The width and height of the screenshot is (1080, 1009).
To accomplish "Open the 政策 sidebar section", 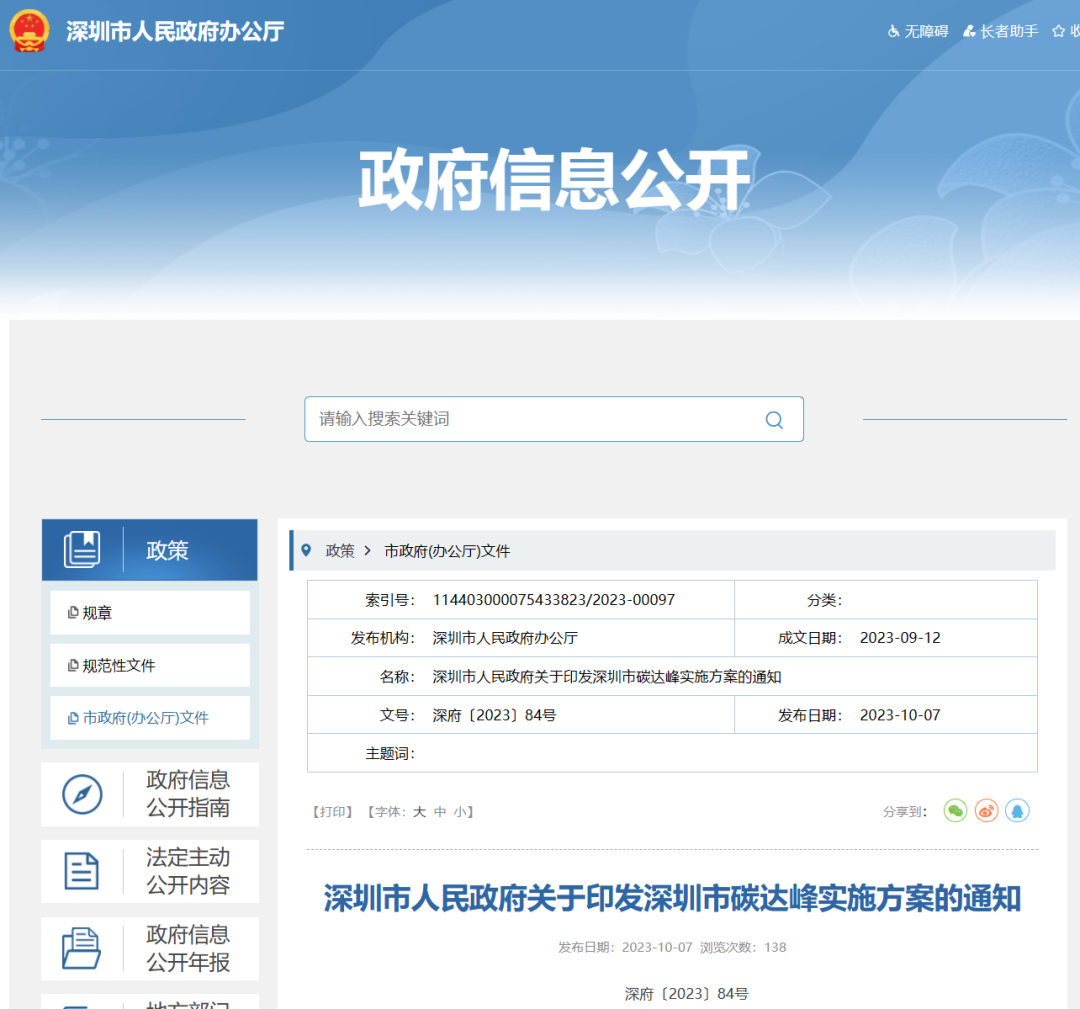I will pos(167,550).
